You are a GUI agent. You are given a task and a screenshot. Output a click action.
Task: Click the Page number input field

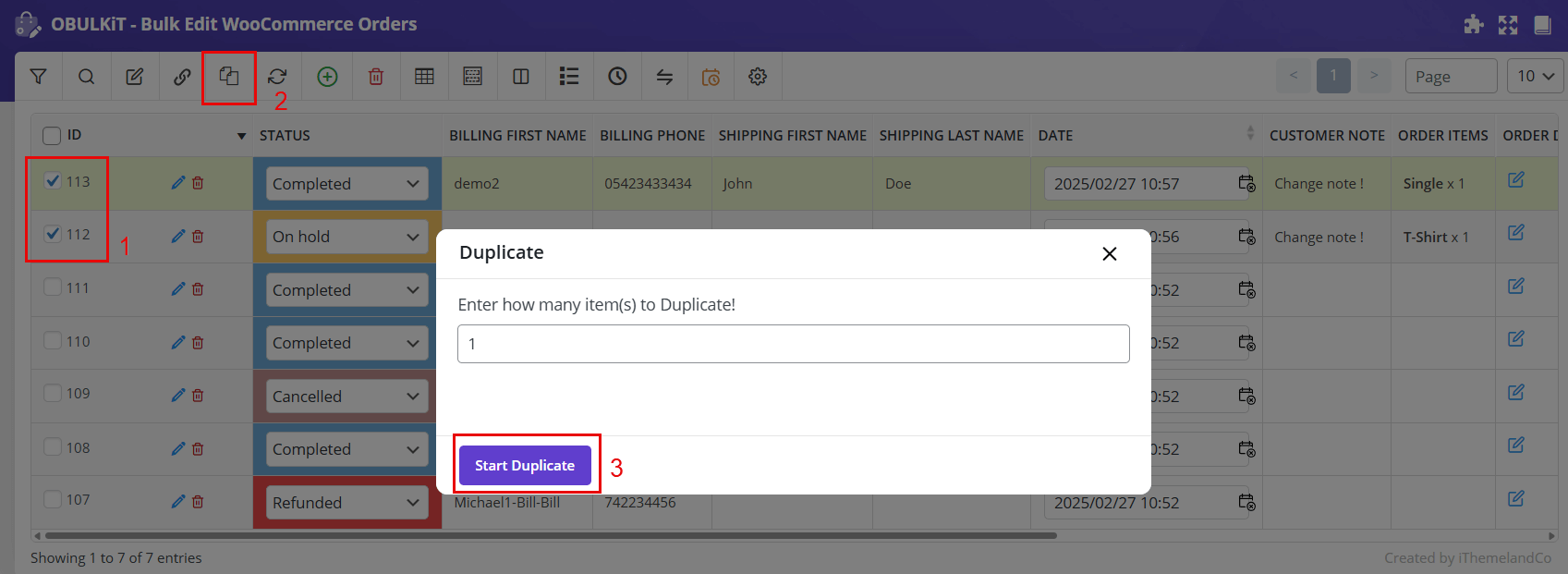(1451, 76)
